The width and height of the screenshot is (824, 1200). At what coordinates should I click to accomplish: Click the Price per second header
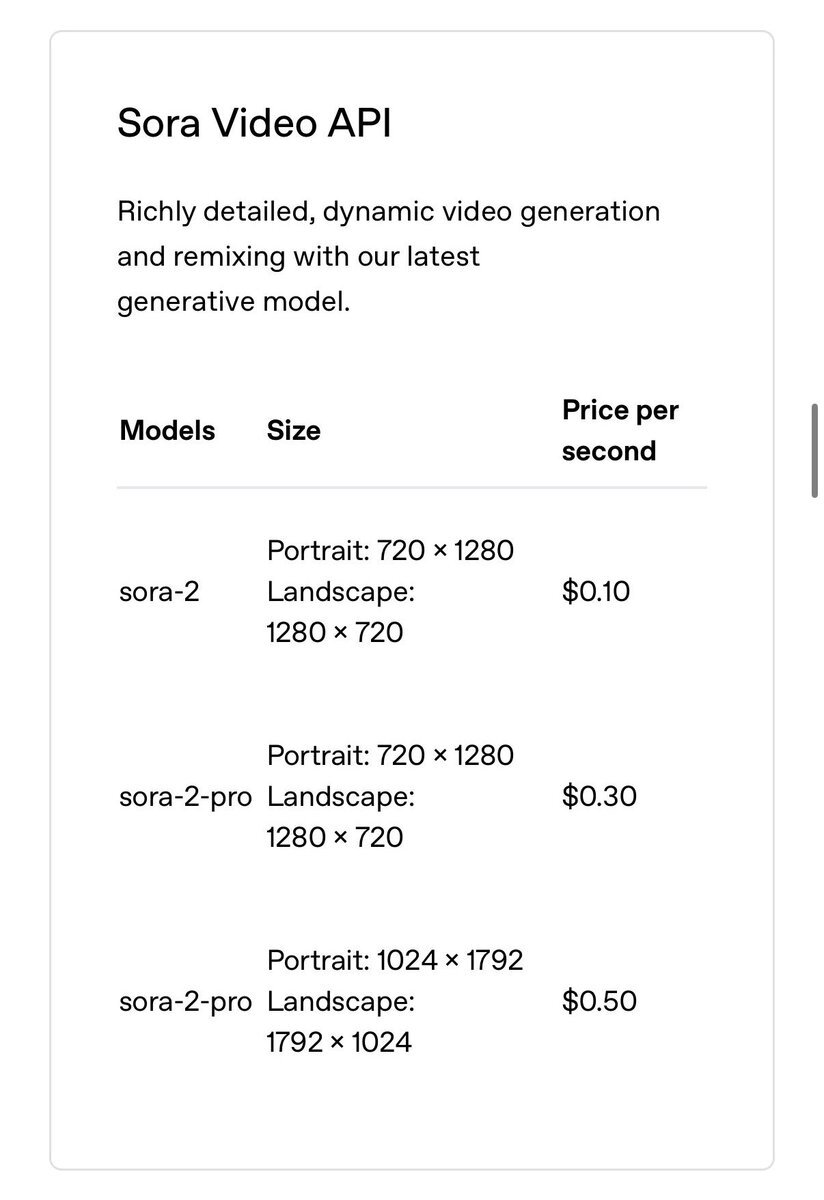[620, 431]
